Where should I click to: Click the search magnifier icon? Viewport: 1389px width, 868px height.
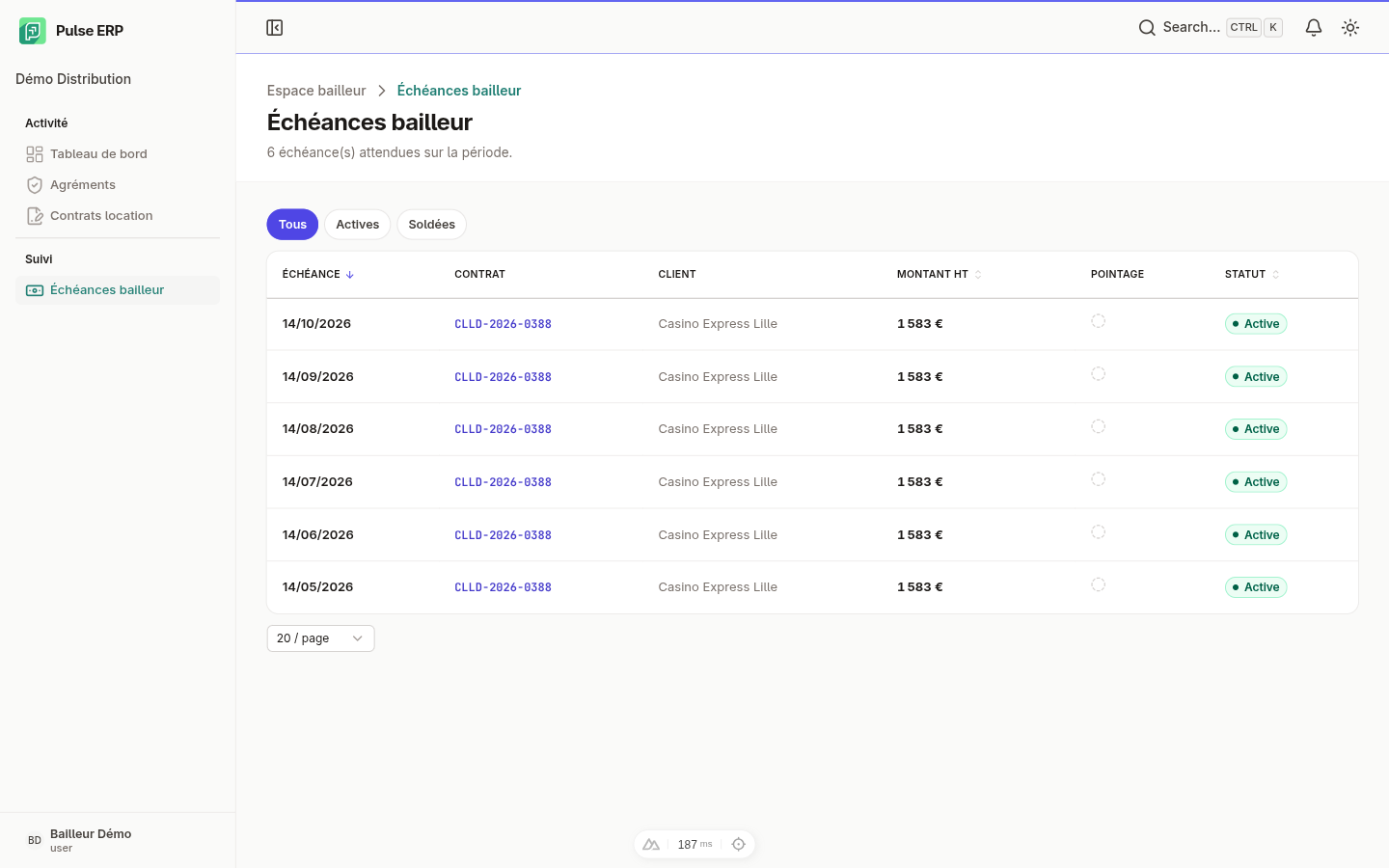pyautogui.click(x=1147, y=28)
